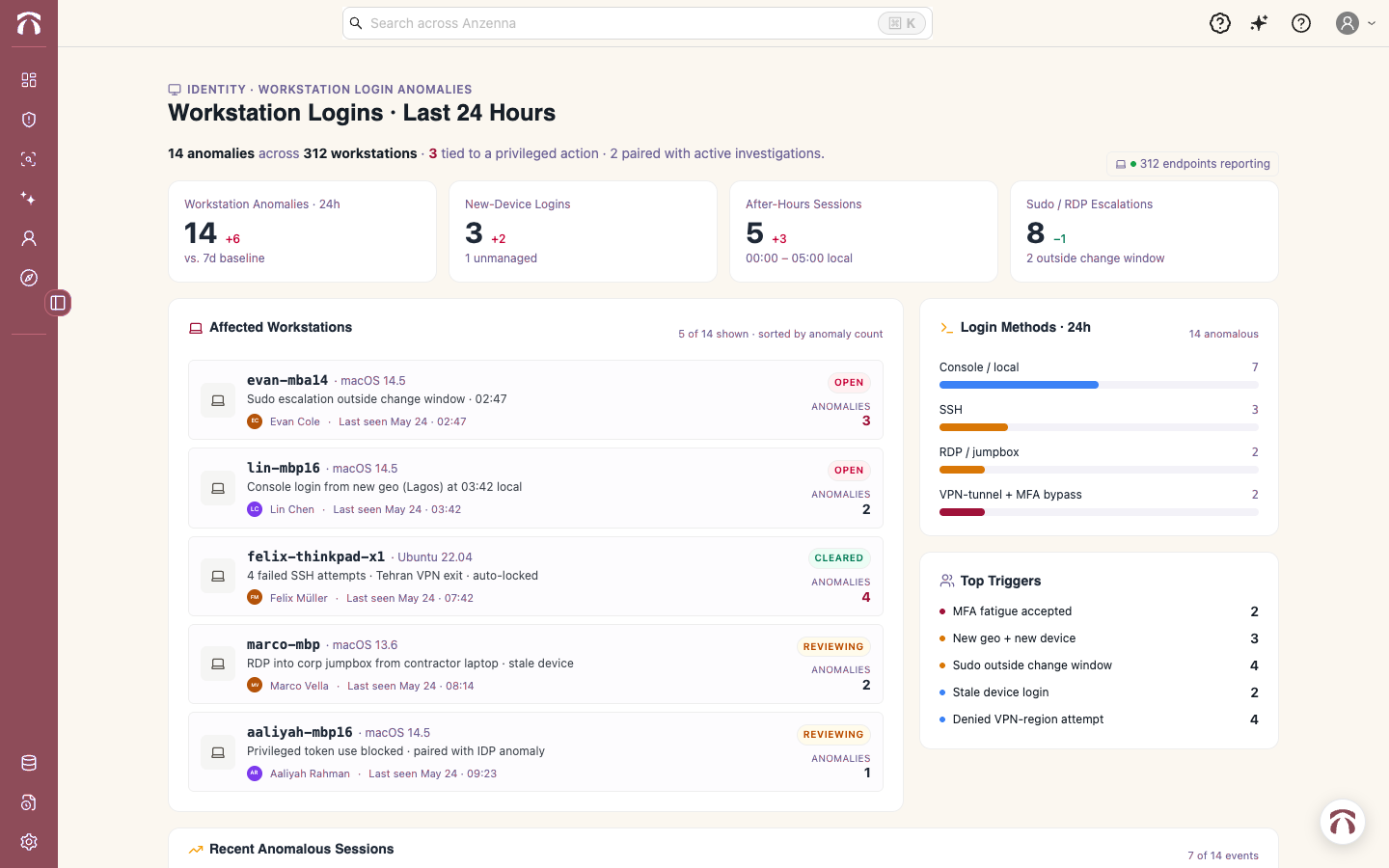Open the scan/focus icon in sidebar
The height and width of the screenshot is (868, 1389).
coord(29,159)
